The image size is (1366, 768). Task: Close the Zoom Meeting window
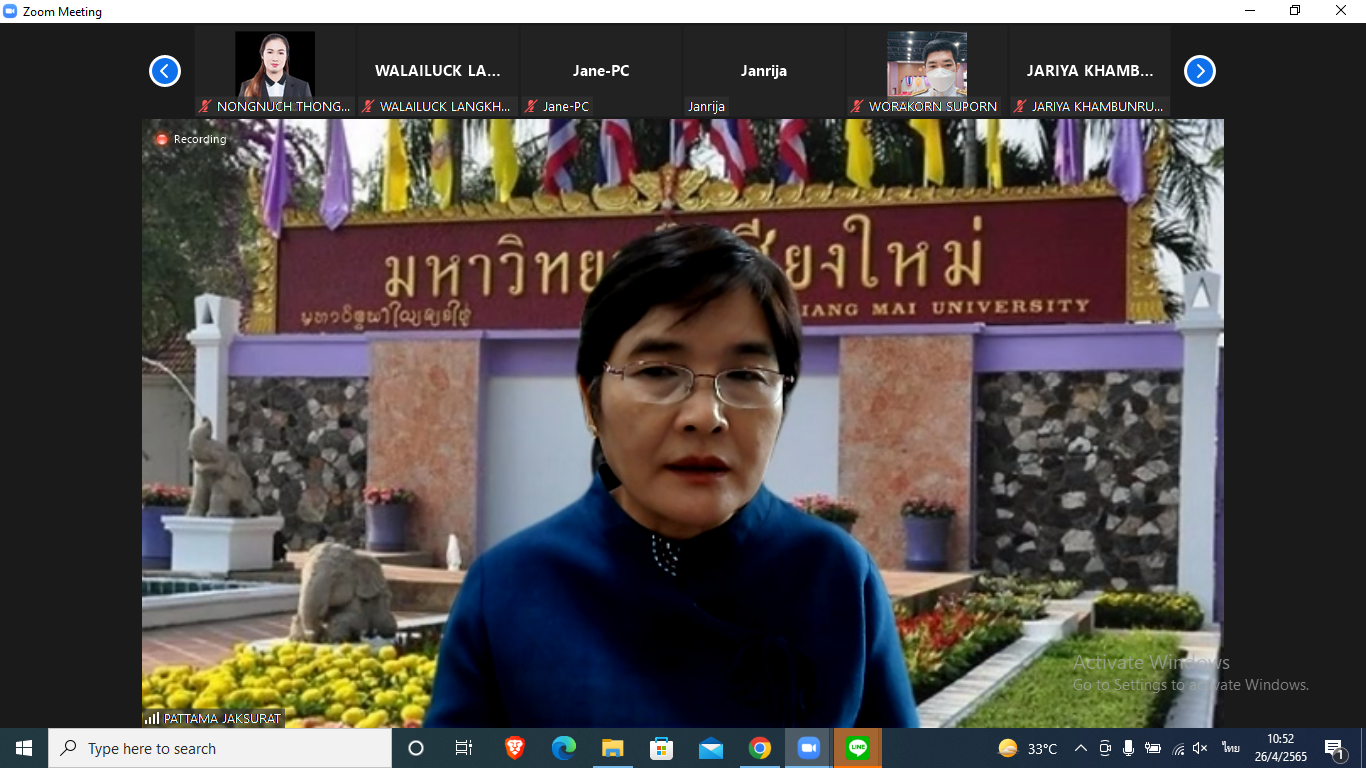point(1341,11)
